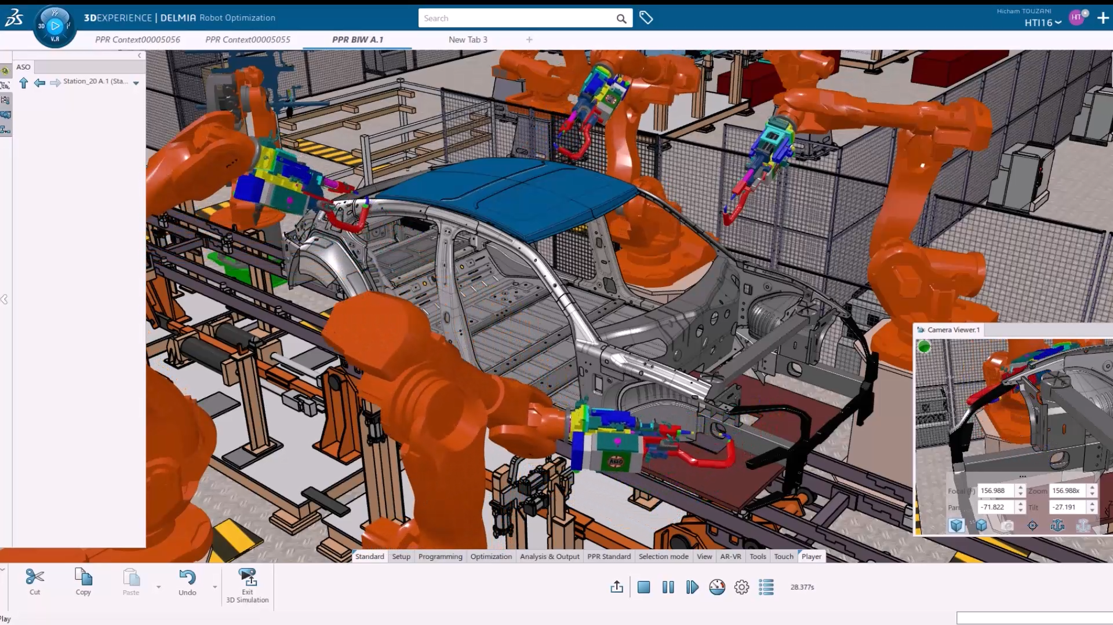Click the simulation speed gauge icon
Image resolution: width=1113 pixels, height=625 pixels.
click(715, 587)
